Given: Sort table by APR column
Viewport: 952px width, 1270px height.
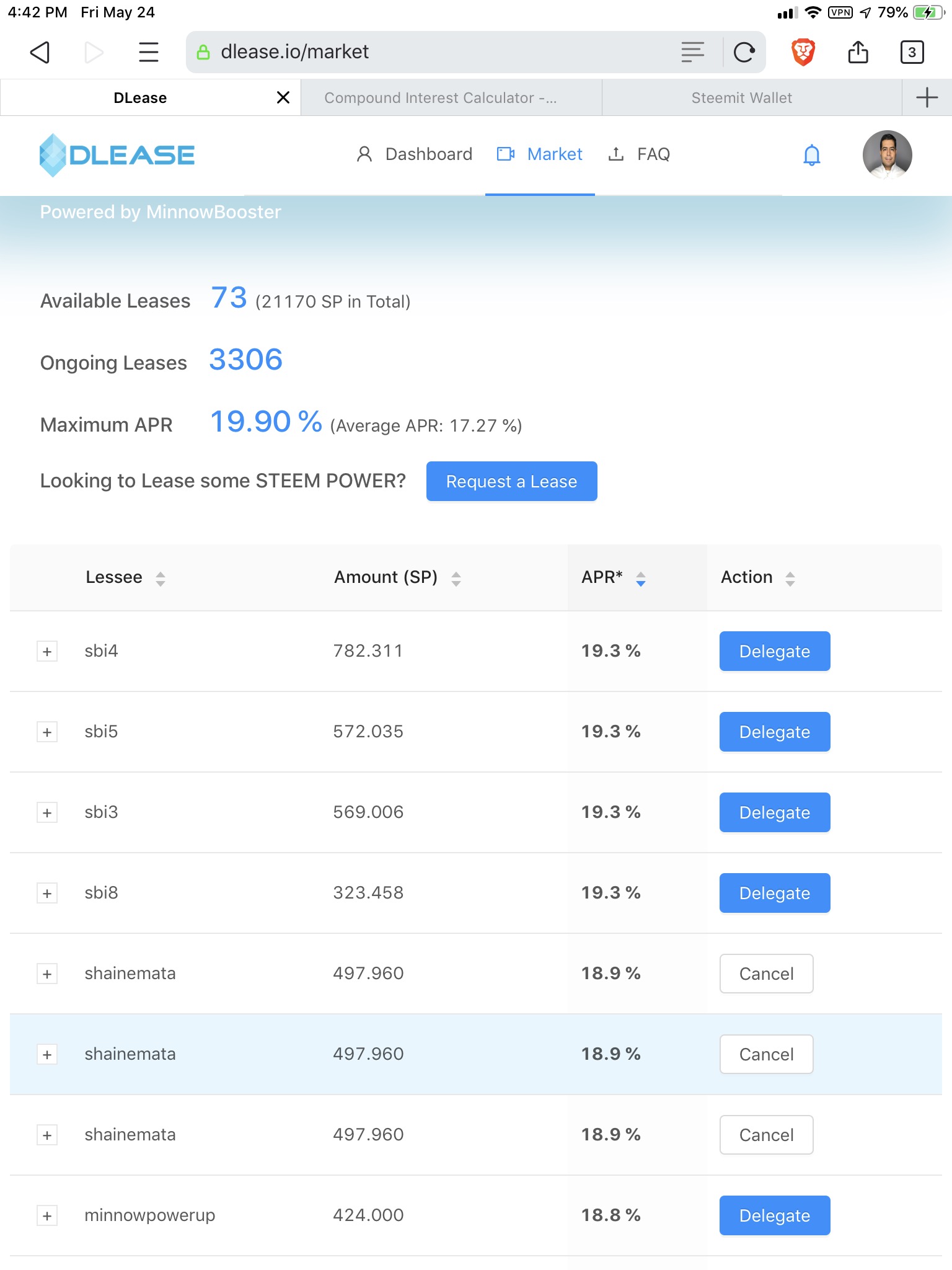Looking at the screenshot, I should pyautogui.click(x=641, y=579).
